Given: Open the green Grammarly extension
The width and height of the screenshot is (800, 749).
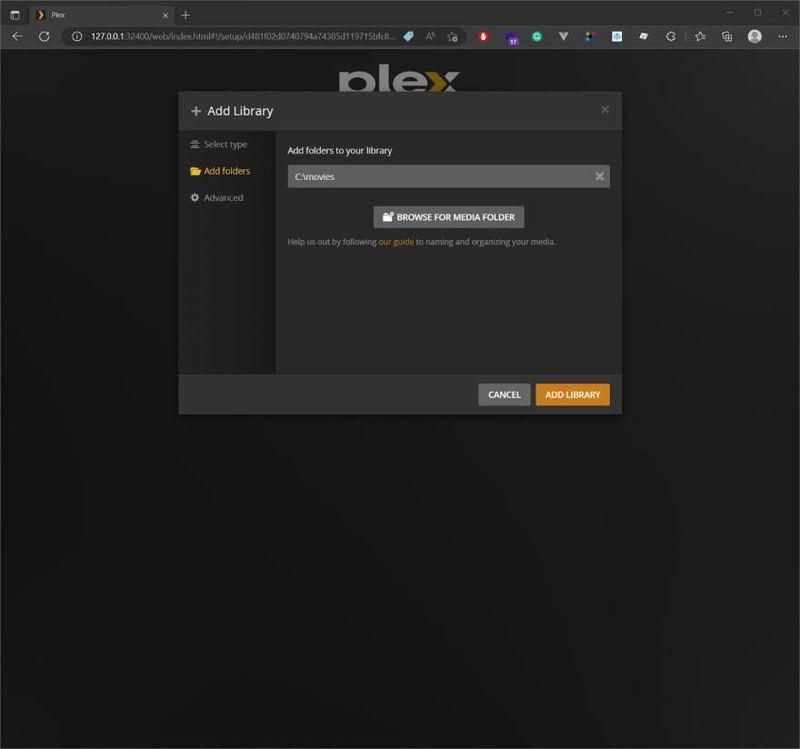Looking at the screenshot, I should click(537, 36).
